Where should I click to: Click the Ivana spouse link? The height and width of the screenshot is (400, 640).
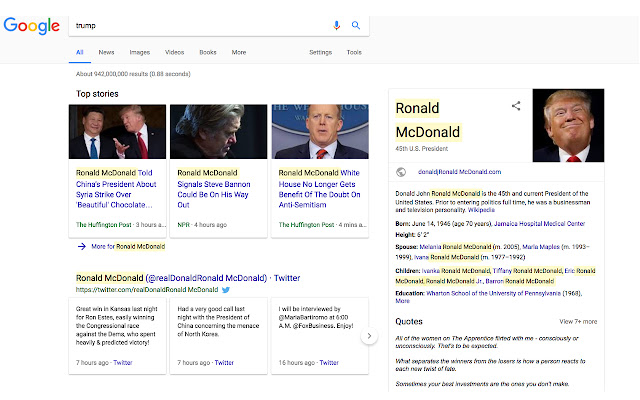[x=447, y=257]
